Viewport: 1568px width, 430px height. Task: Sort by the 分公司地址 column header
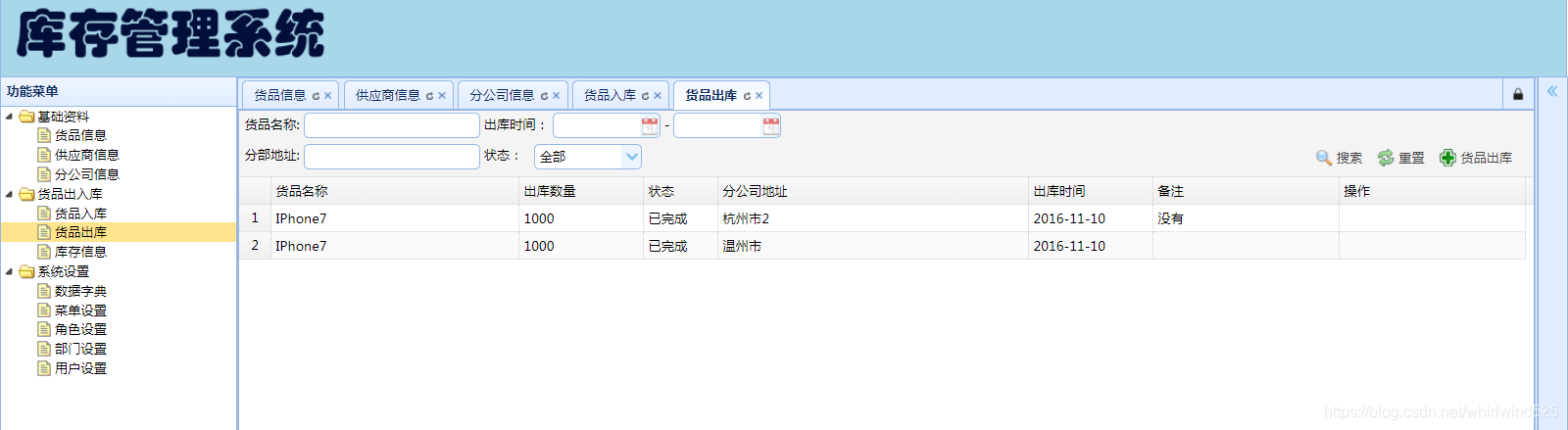(873, 191)
